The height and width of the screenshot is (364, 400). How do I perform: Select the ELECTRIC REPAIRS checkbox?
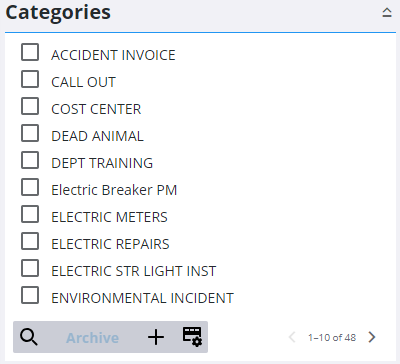coord(30,241)
